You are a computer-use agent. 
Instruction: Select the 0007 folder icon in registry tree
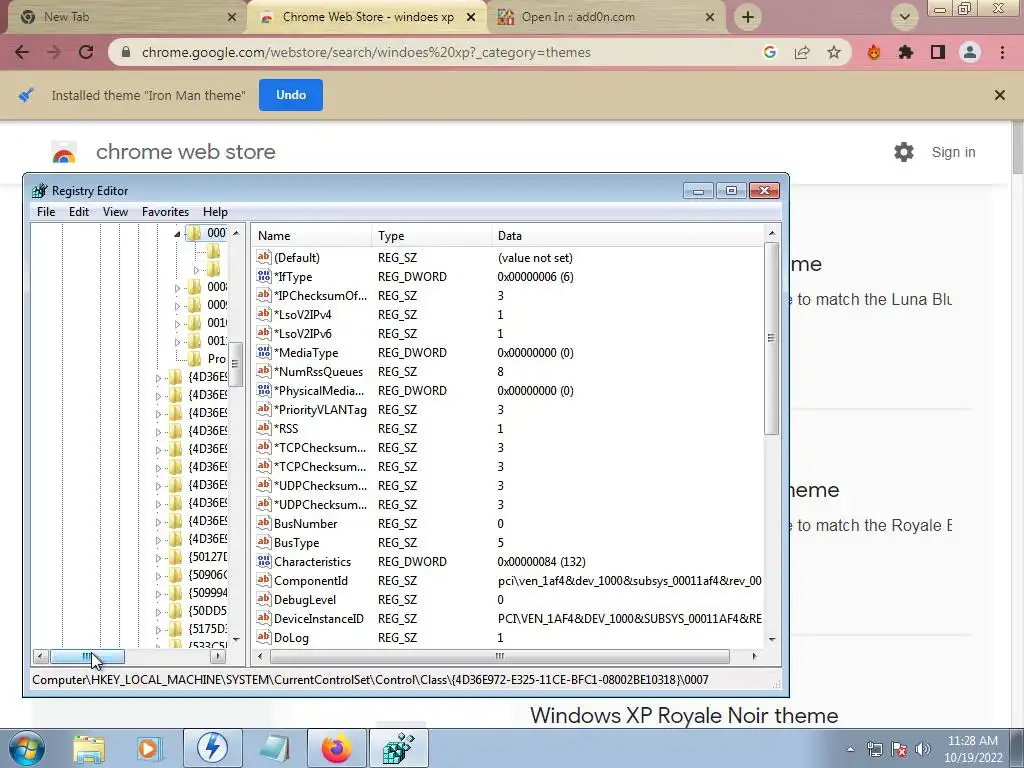tap(195, 233)
